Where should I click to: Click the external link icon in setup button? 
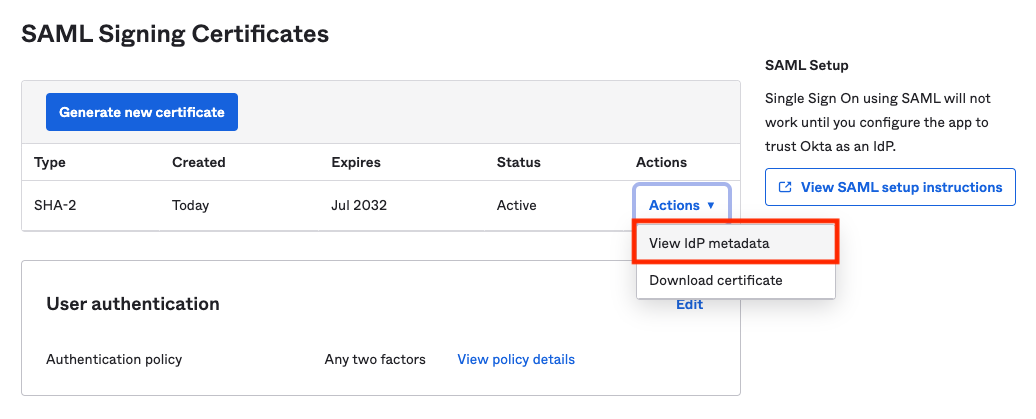[785, 187]
